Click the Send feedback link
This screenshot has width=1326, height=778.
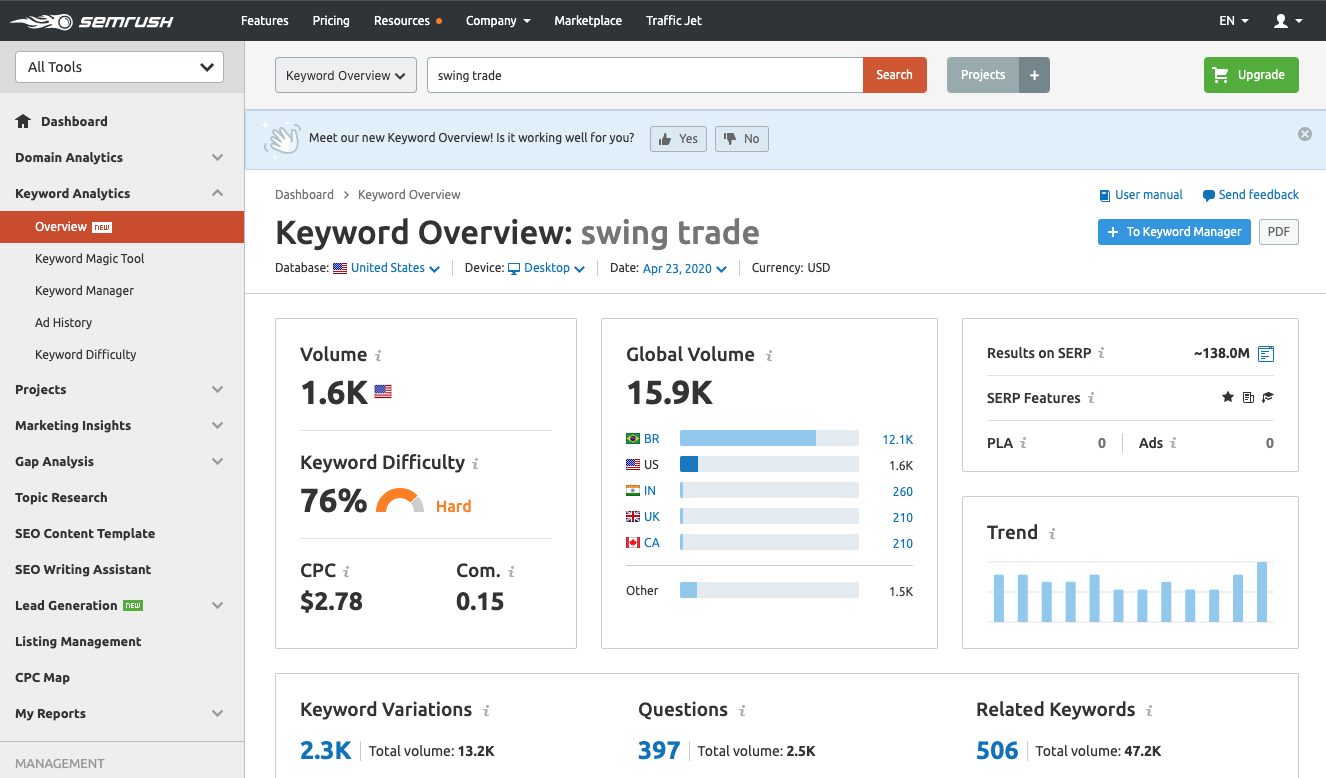1251,195
